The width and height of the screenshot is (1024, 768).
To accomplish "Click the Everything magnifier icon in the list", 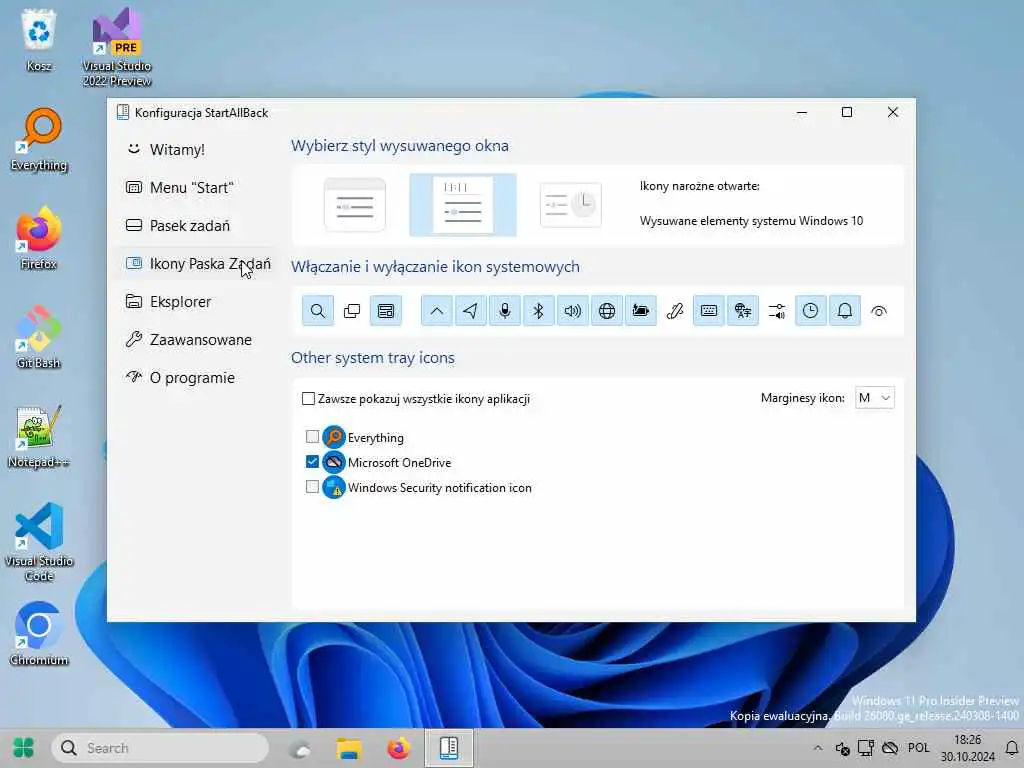I will tap(334, 437).
